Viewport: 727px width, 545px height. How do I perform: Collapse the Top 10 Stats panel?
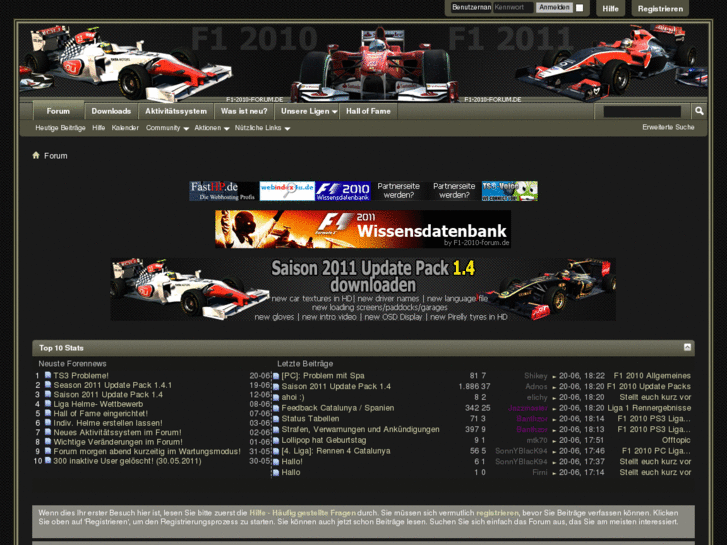point(687,347)
